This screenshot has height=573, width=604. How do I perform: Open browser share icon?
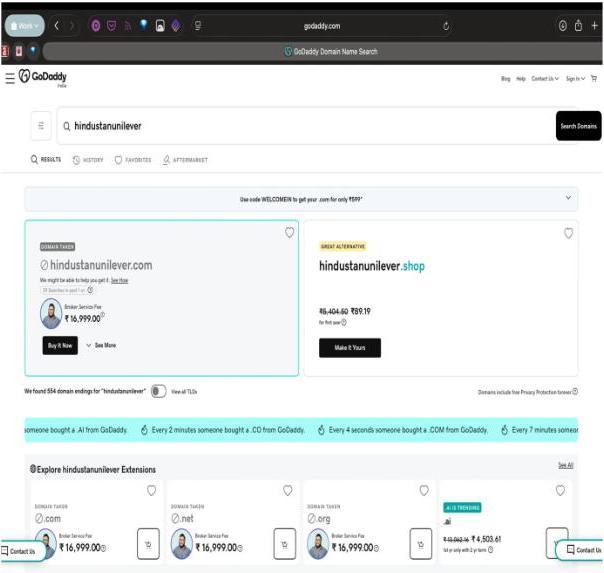(x=578, y=26)
